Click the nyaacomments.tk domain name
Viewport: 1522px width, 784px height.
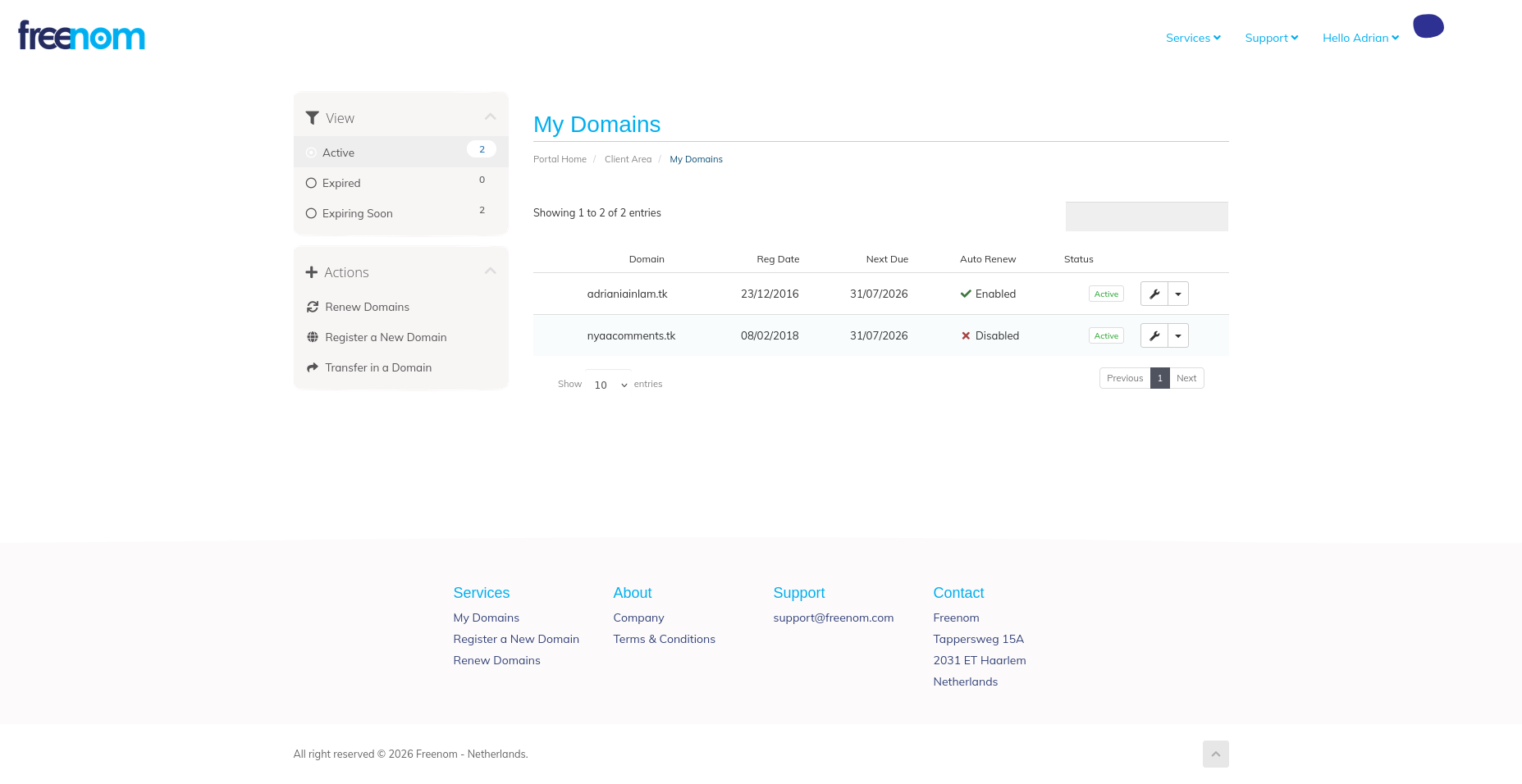click(x=631, y=335)
